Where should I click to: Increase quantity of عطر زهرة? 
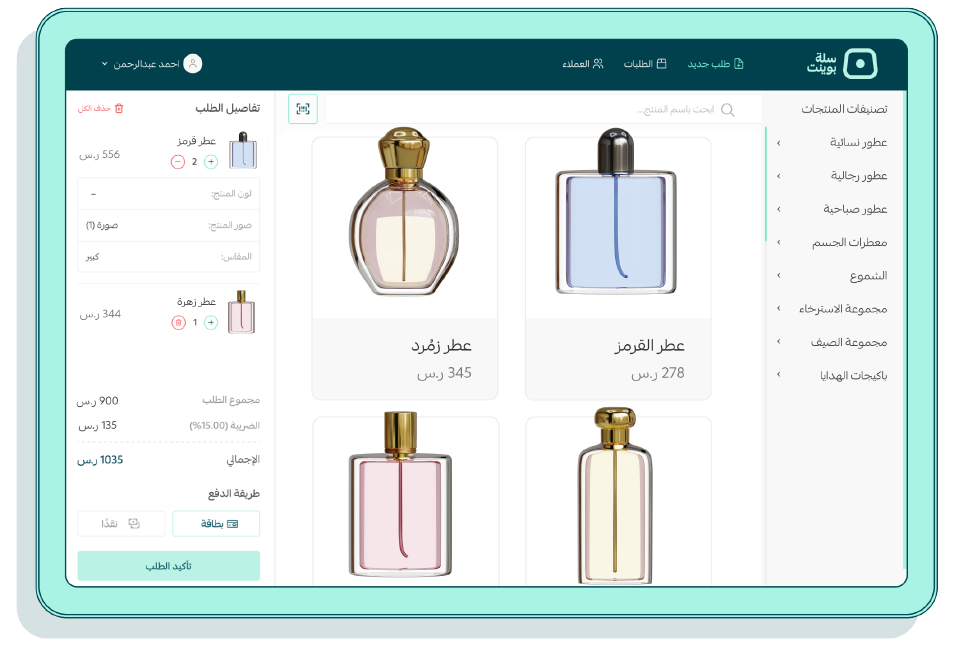pyautogui.click(x=211, y=322)
